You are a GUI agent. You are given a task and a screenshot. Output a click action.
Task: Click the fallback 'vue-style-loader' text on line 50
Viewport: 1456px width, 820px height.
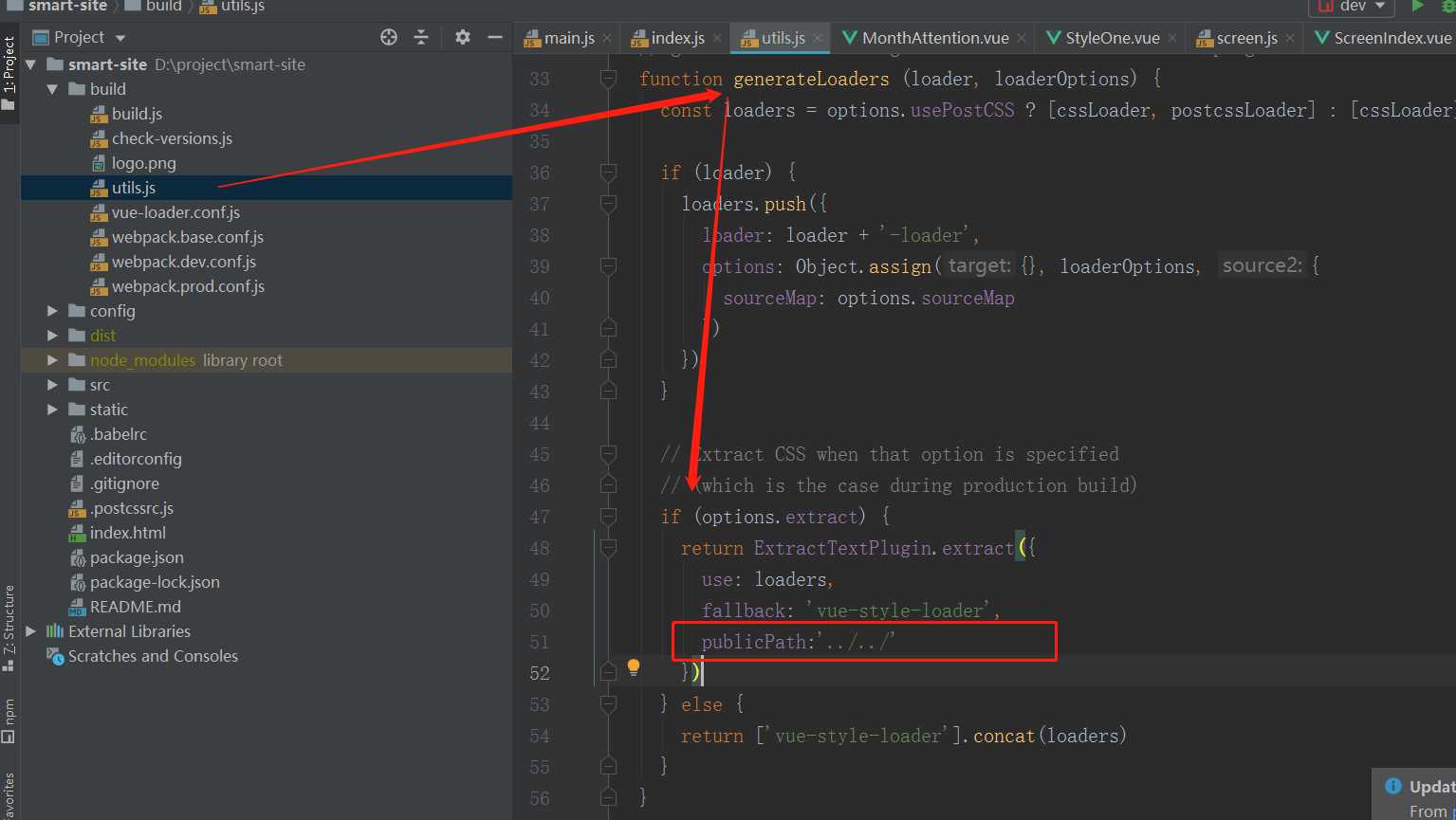coord(850,610)
